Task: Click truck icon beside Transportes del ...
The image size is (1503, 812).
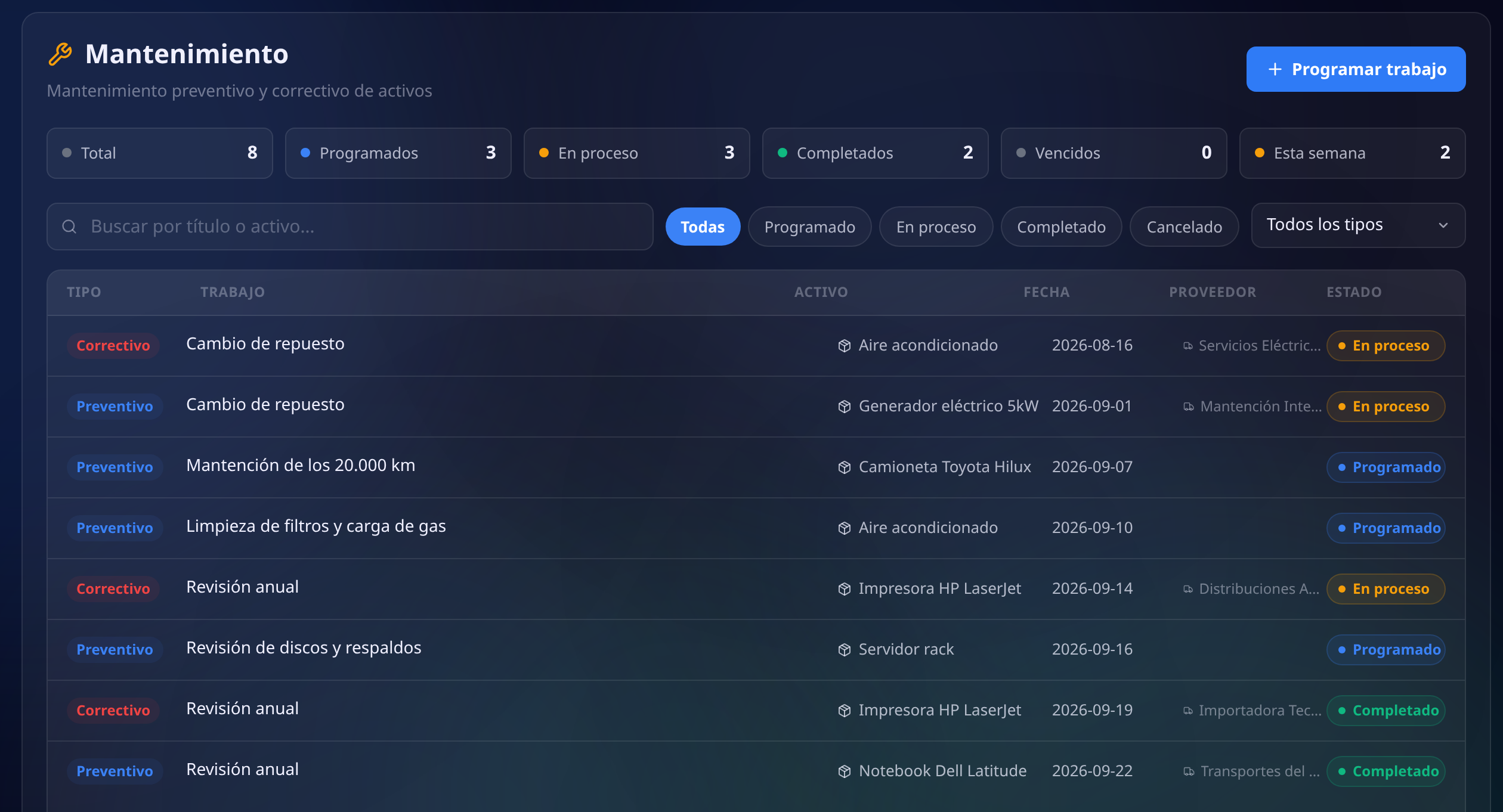Action: [x=1188, y=771]
